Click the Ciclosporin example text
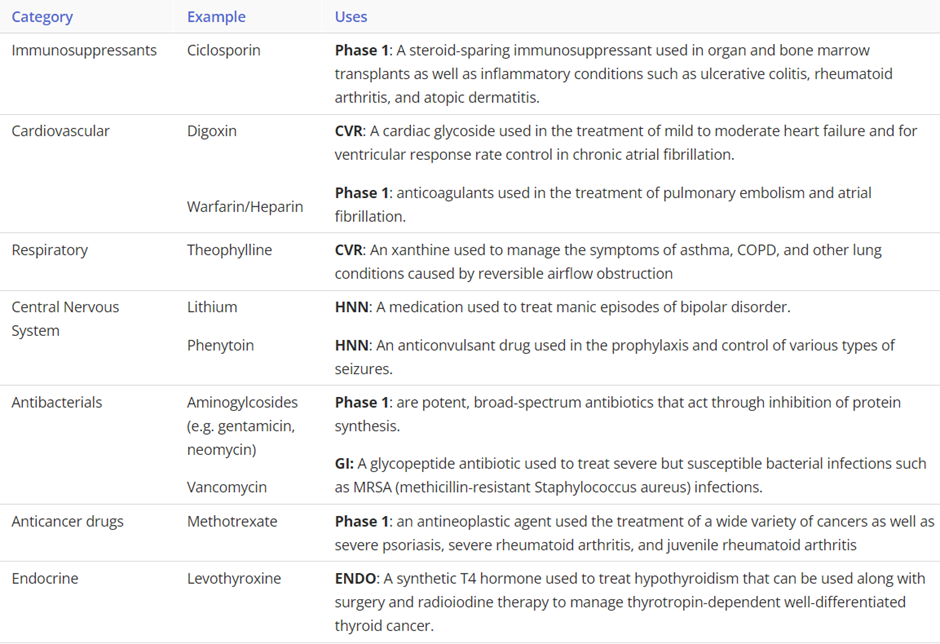The height and width of the screenshot is (644, 940). coord(224,50)
